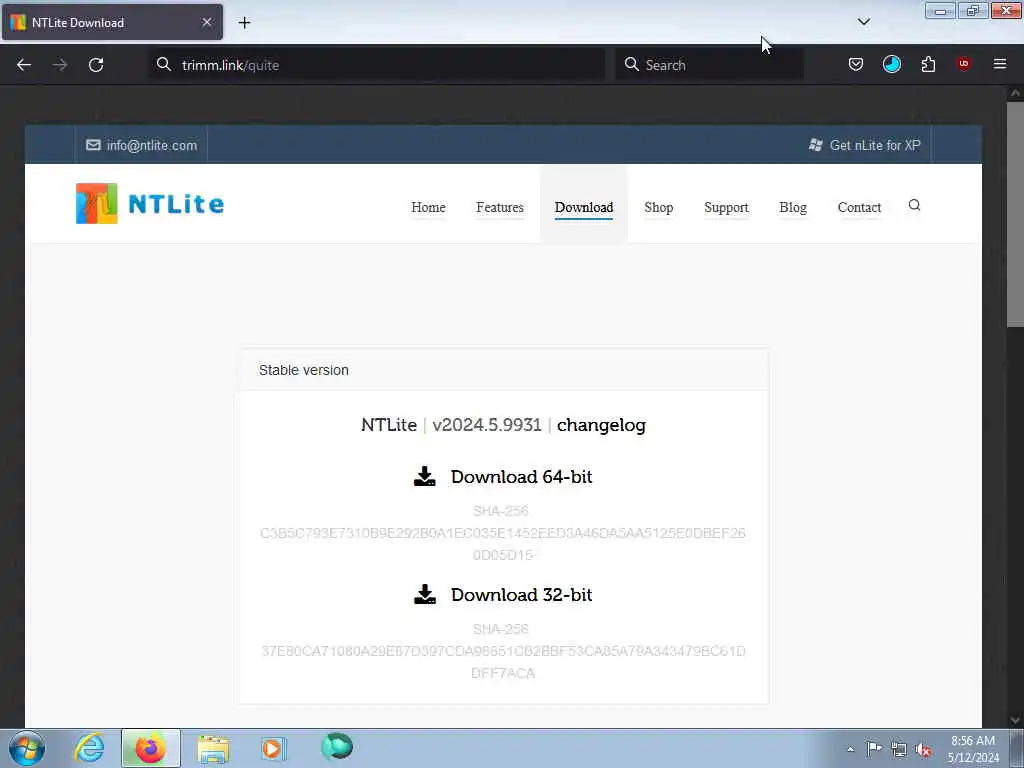The image size is (1024, 768).
Task: Click the Download 64-bit link
Action: [x=521, y=477]
